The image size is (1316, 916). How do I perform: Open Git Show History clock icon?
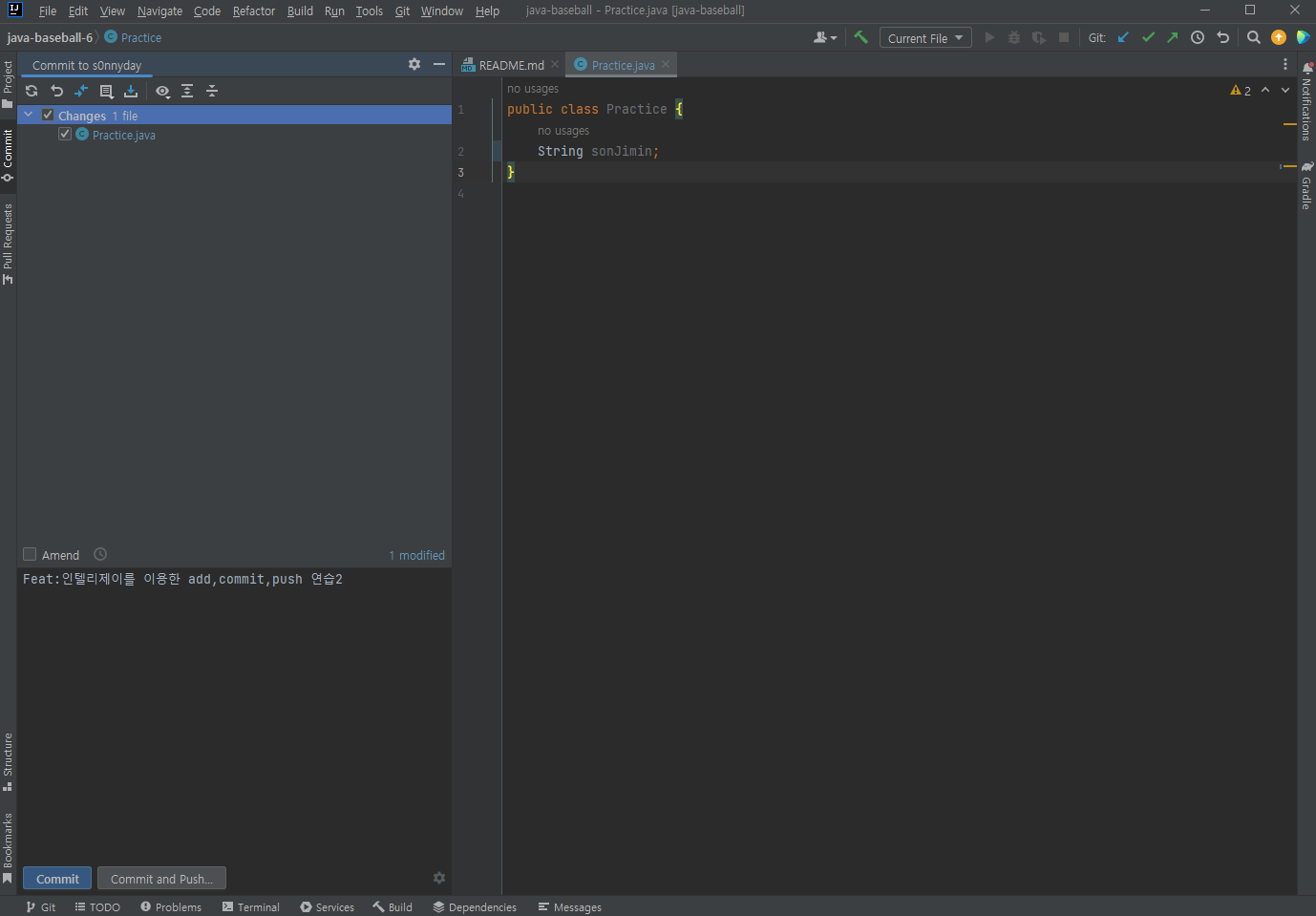point(1198,37)
